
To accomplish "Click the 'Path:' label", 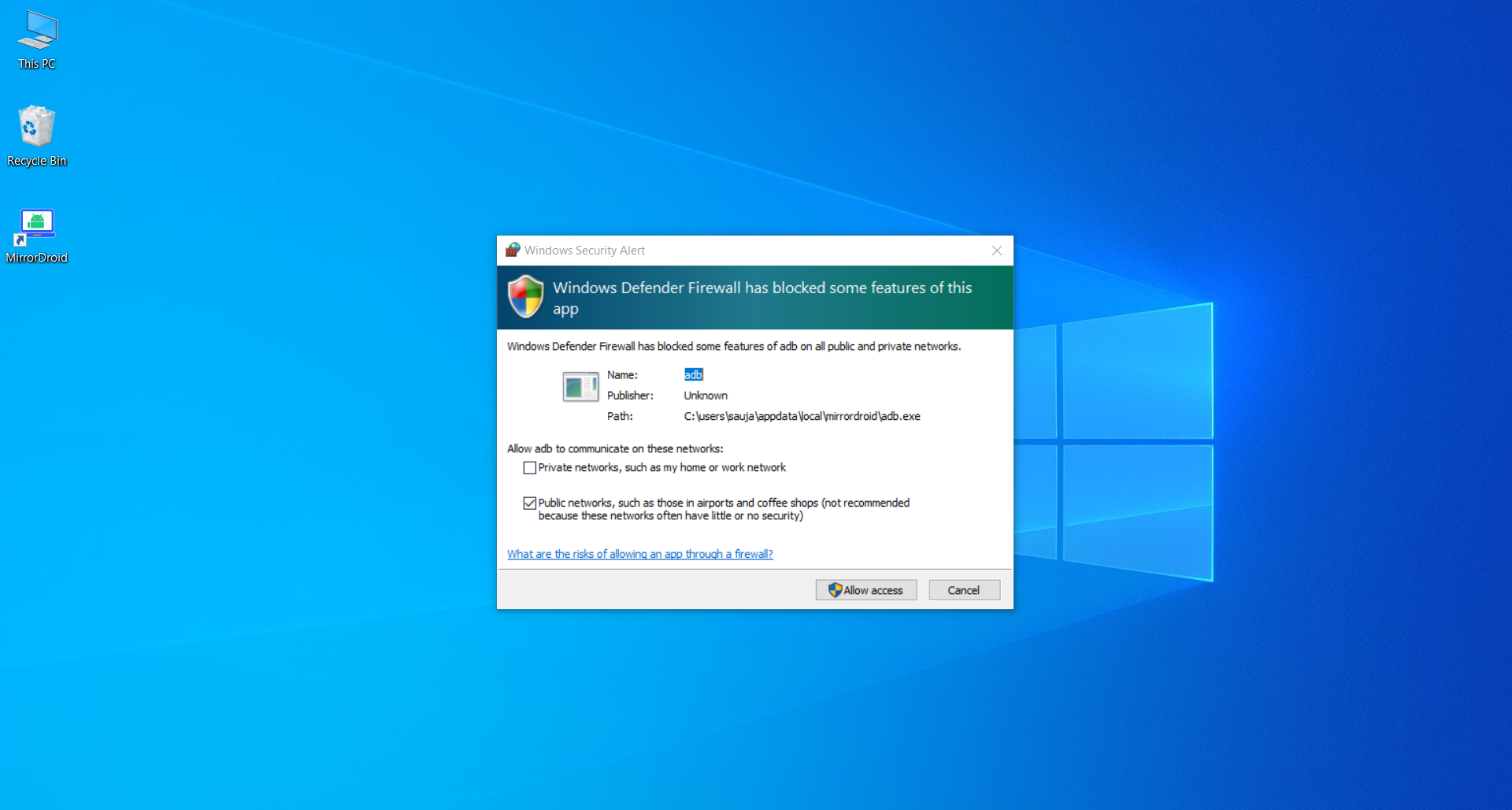I will (x=620, y=416).
